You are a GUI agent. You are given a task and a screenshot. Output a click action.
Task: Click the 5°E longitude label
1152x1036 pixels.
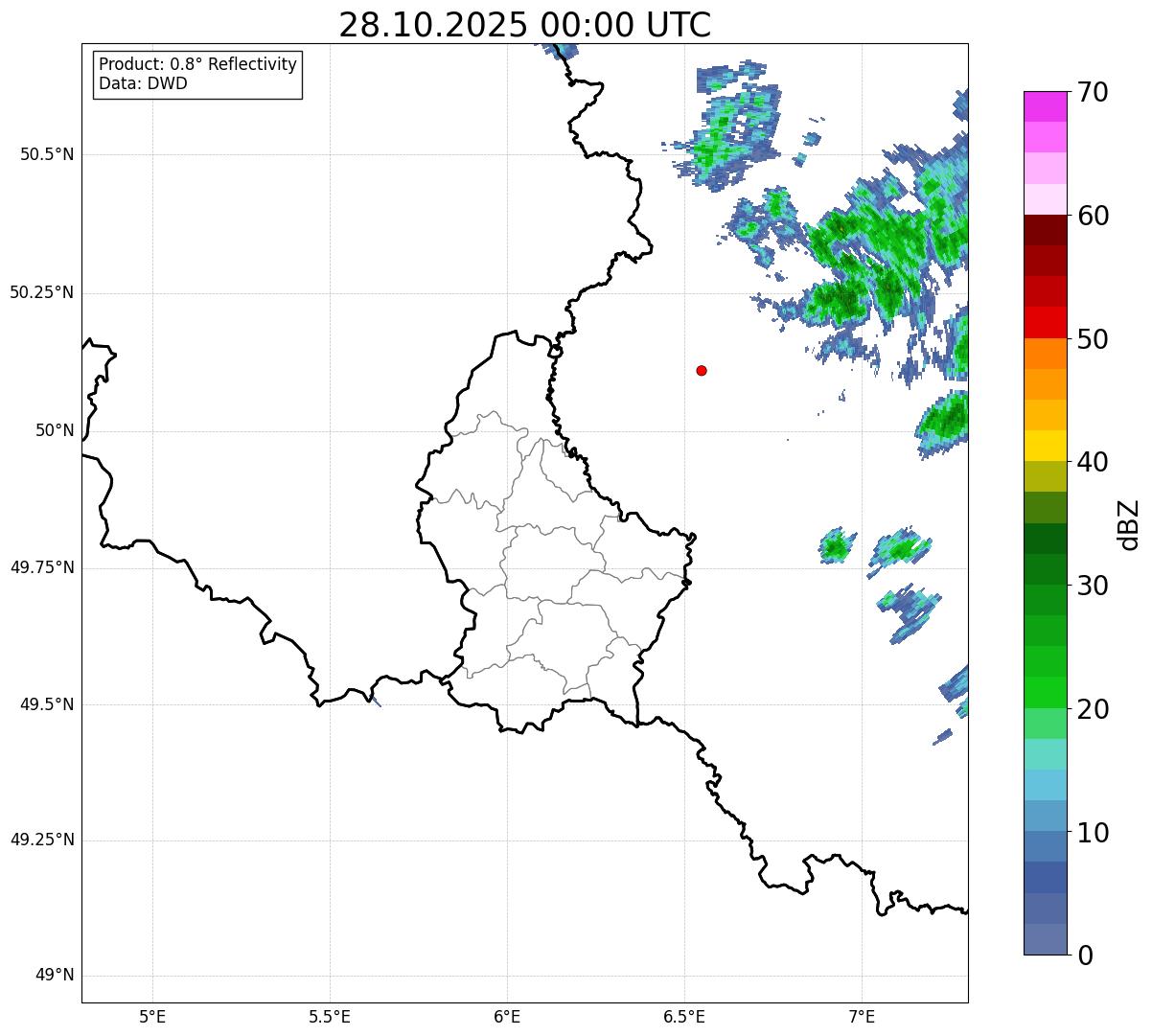tap(152, 1016)
